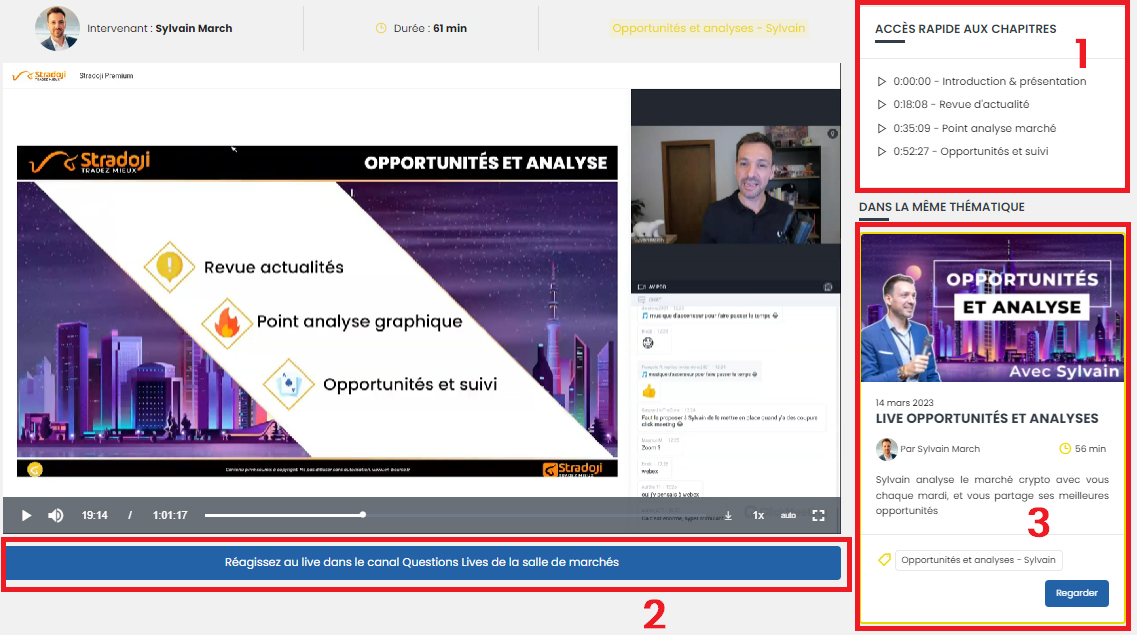The height and width of the screenshot is (635, 1137).
Task: Click the heading ACCÈS RAPIDE AUX CHAPITRES
Action: pyautogui.click(x=965, y=29)
